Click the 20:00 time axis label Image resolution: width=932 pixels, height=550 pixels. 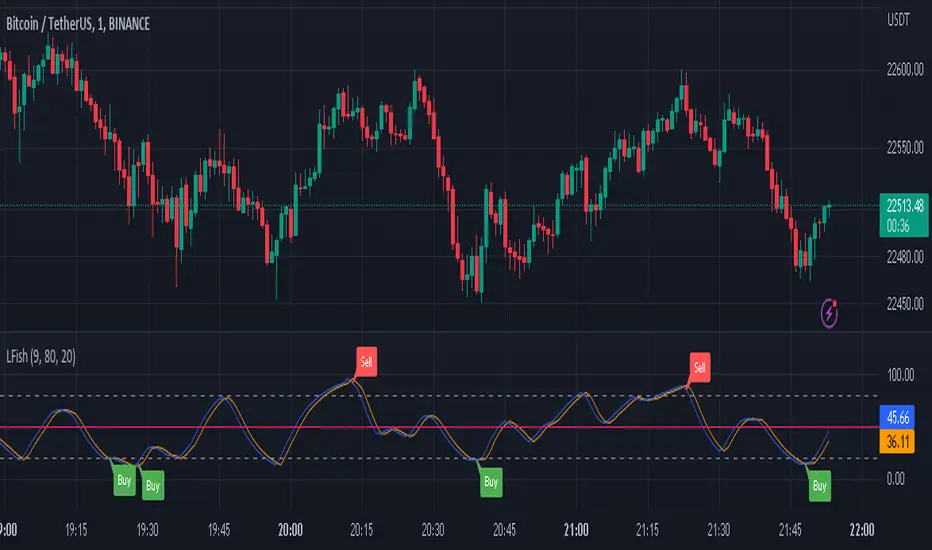[x=290, y=529]
